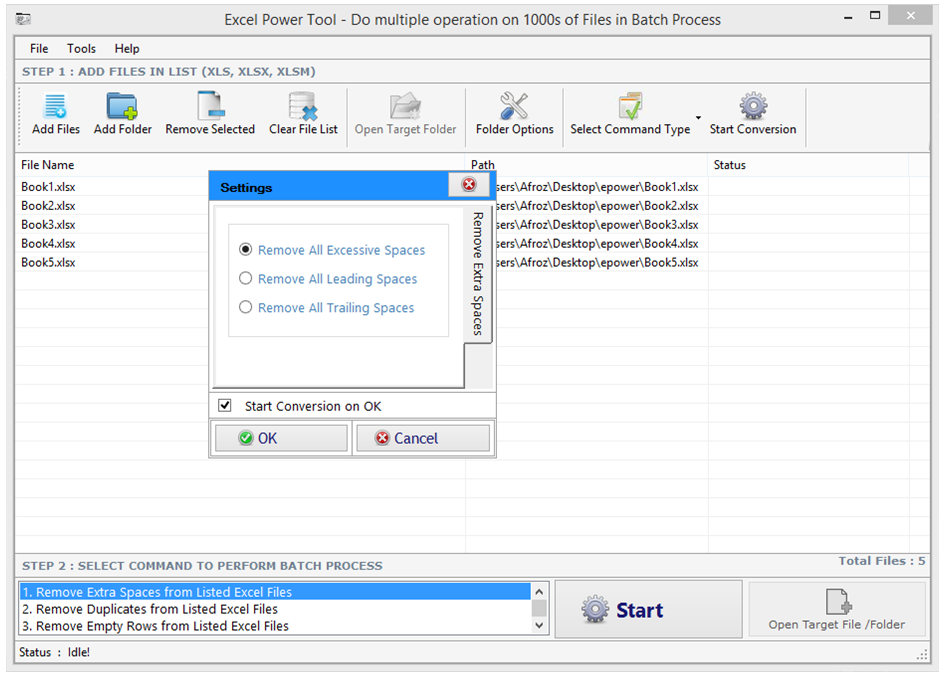Open the Tools menu
The width and height of the screenshot is (946, 677).
(x=81, y=48)
